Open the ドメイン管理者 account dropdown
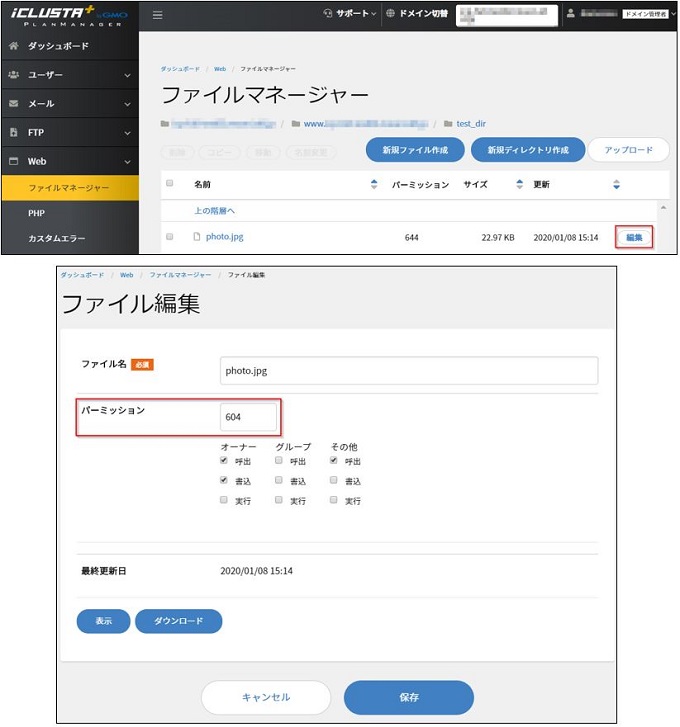The width and height of the screenshot is (680, 727). tap(648, 14)
